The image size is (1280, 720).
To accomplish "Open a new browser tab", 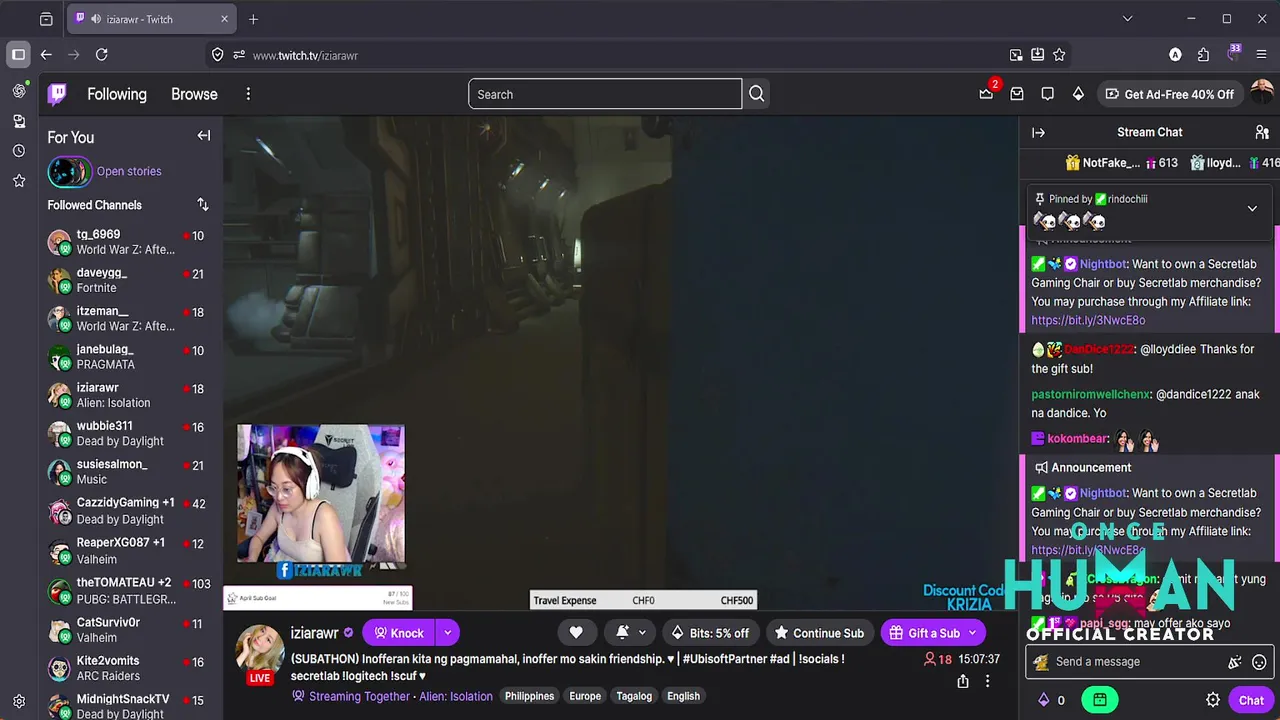I will tap(253, 19).
